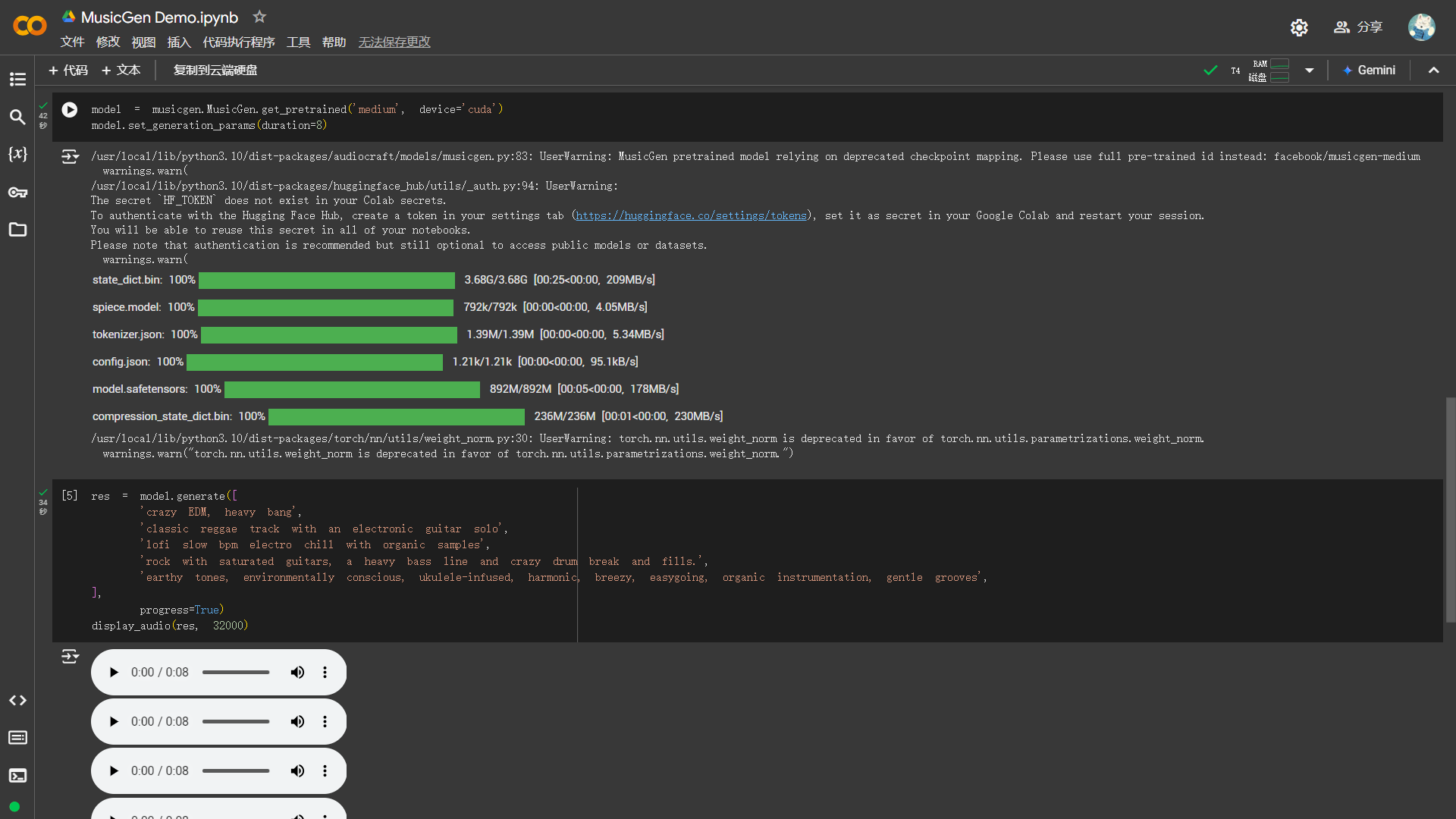This screenshot has height=819, width=1456.
Task: Open the secrets key panel
Action: (x=17, y=192)
